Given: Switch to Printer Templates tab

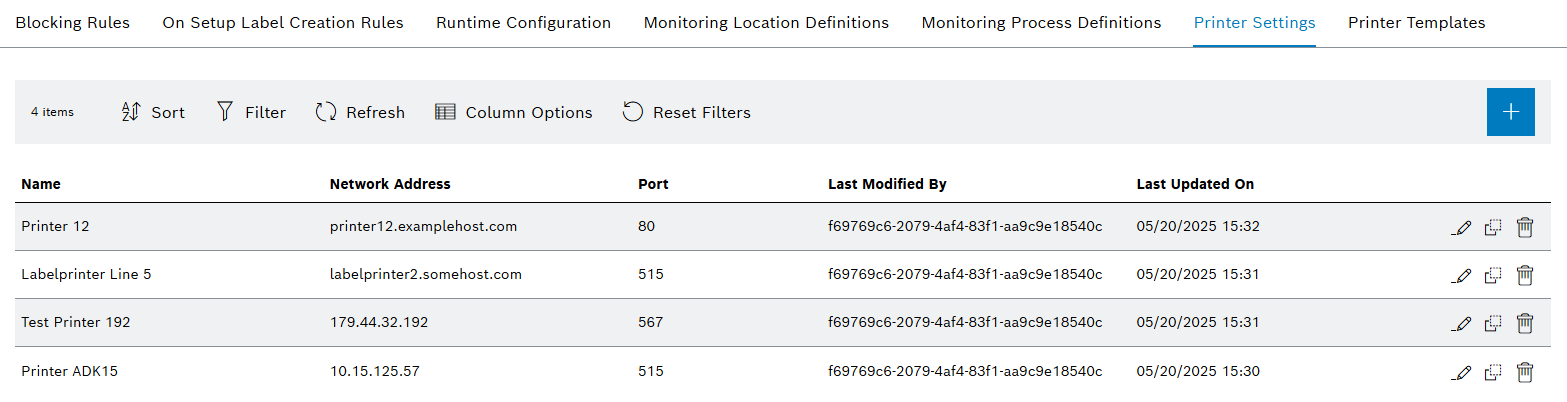Looking at the screenshot, I should [x=1416, y=22].
